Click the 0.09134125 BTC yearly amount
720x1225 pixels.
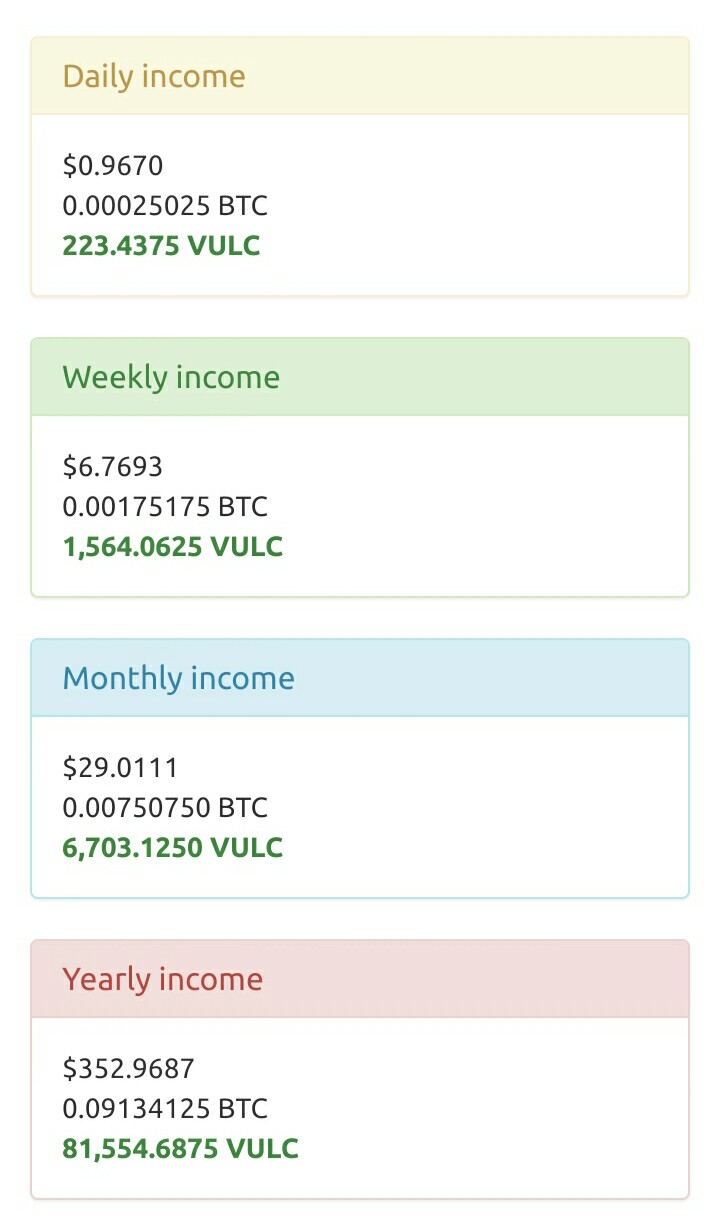[165, 1109]
